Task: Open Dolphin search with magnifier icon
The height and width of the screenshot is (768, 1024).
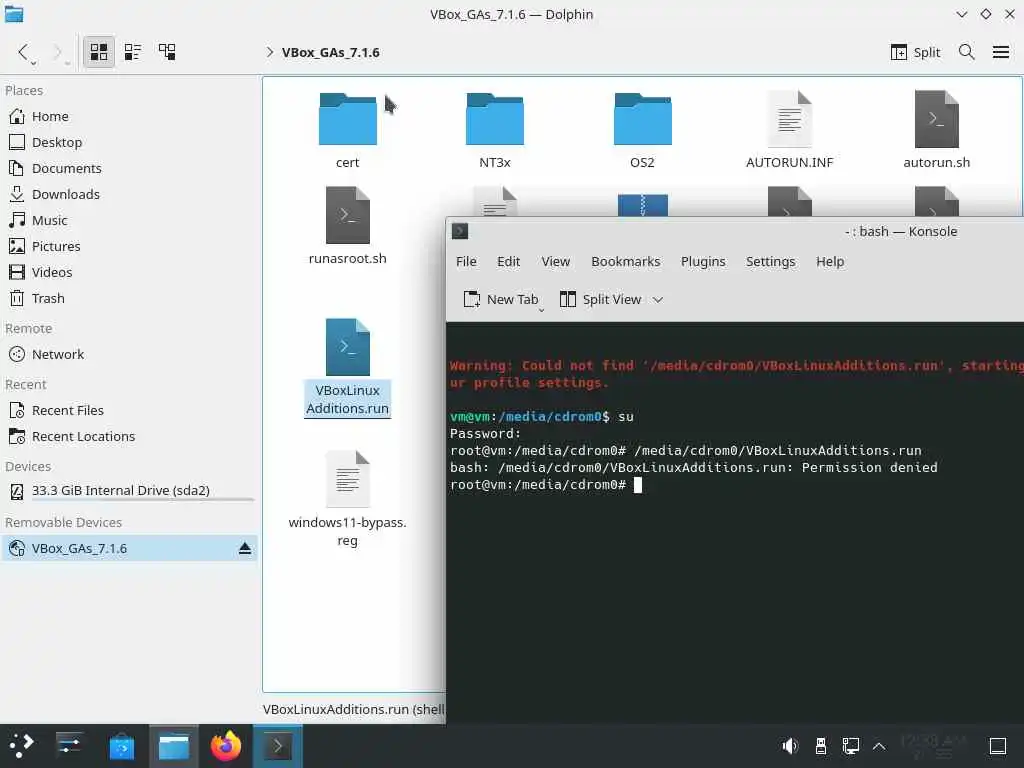Action: pyautogui.click(x=967, y=52)
